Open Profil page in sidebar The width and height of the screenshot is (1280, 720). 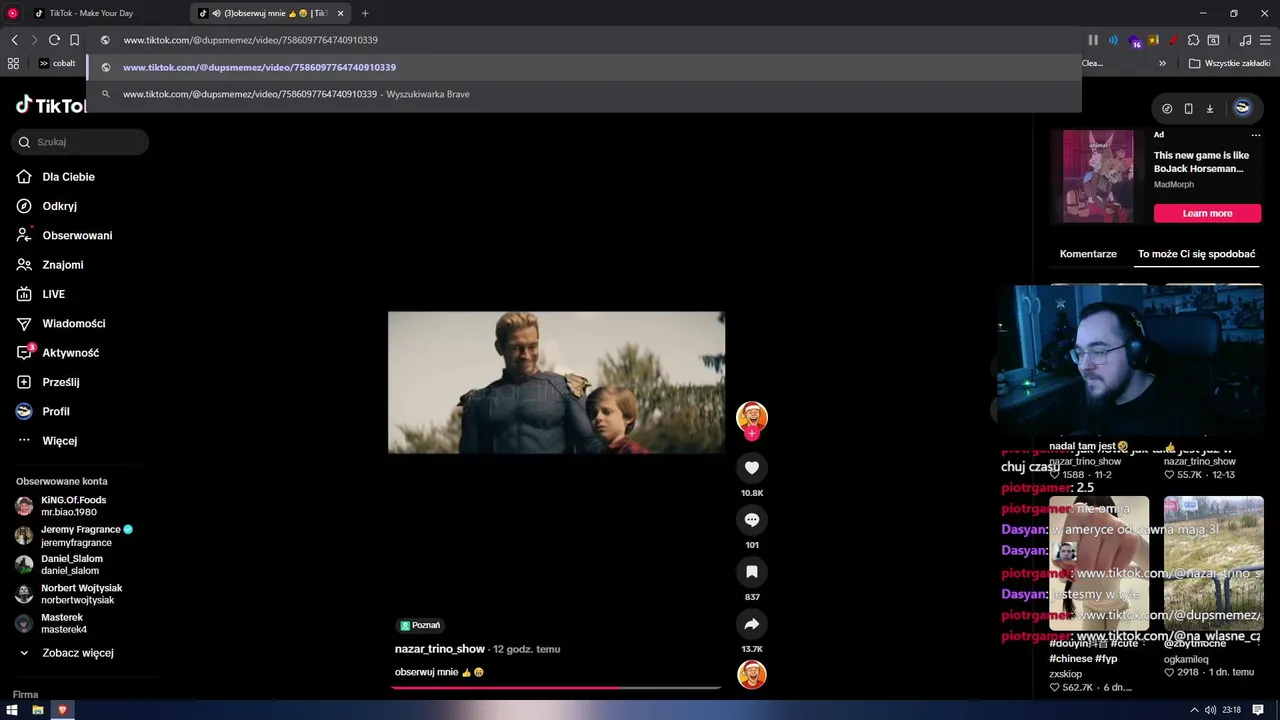pyautogui.click(x=55, y=411)
